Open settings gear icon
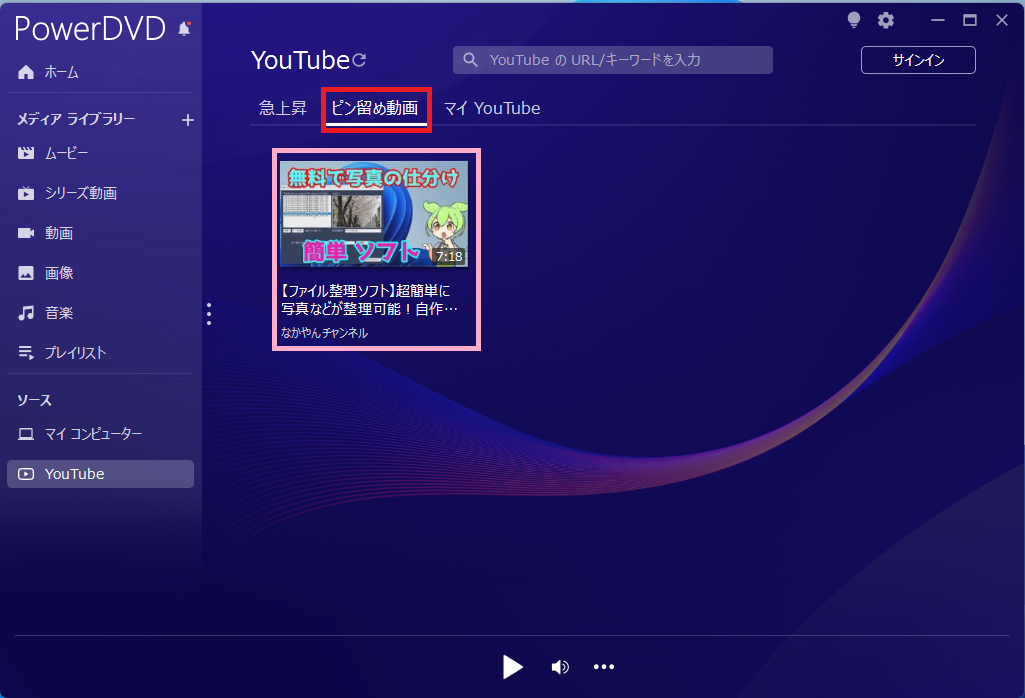This screenshot has height=698, width=1025. coord(886,20)
